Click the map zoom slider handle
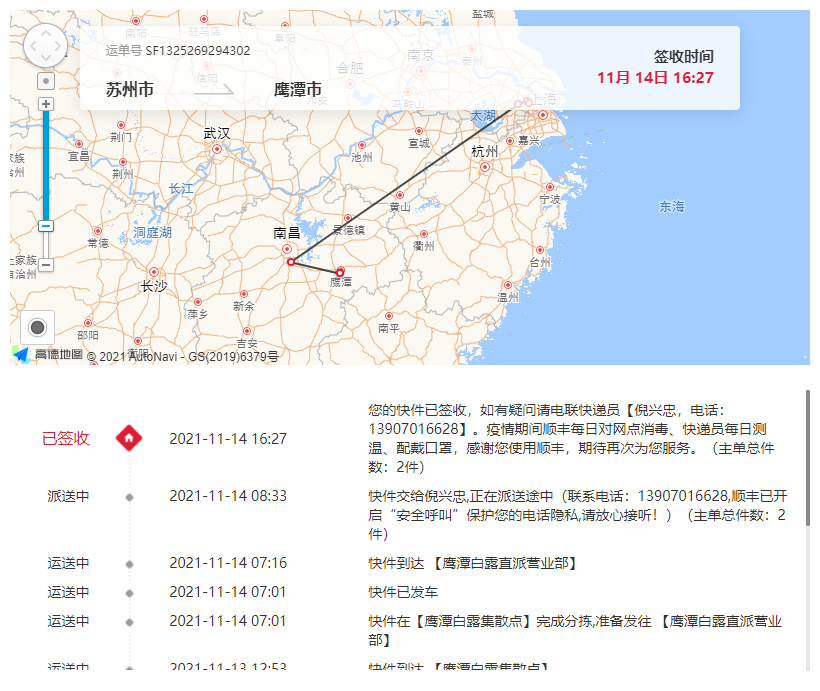Screen dimensions: 820x691 click(x=46, y=226)
